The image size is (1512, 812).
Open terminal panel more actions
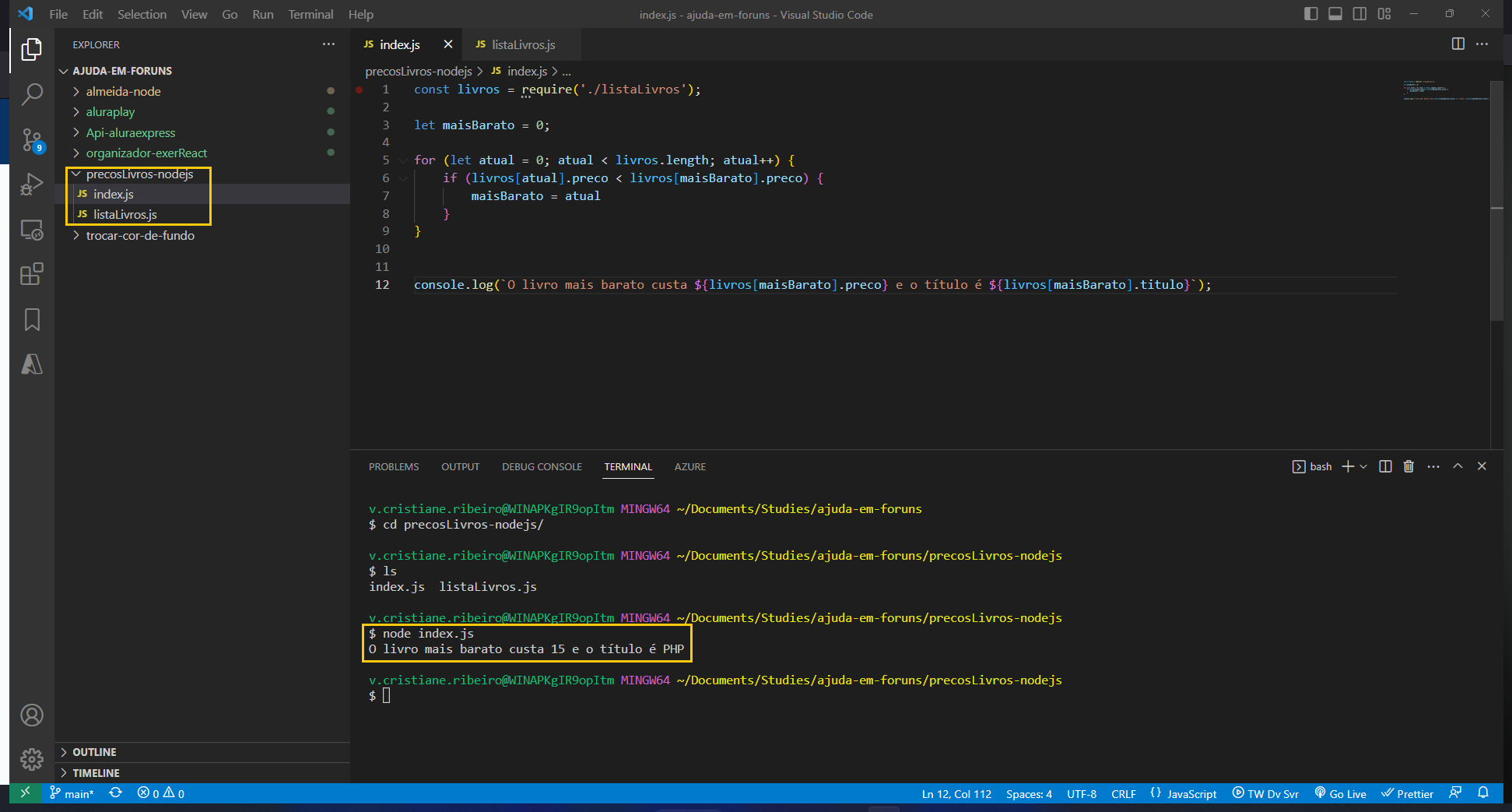tap(1433, 466)
